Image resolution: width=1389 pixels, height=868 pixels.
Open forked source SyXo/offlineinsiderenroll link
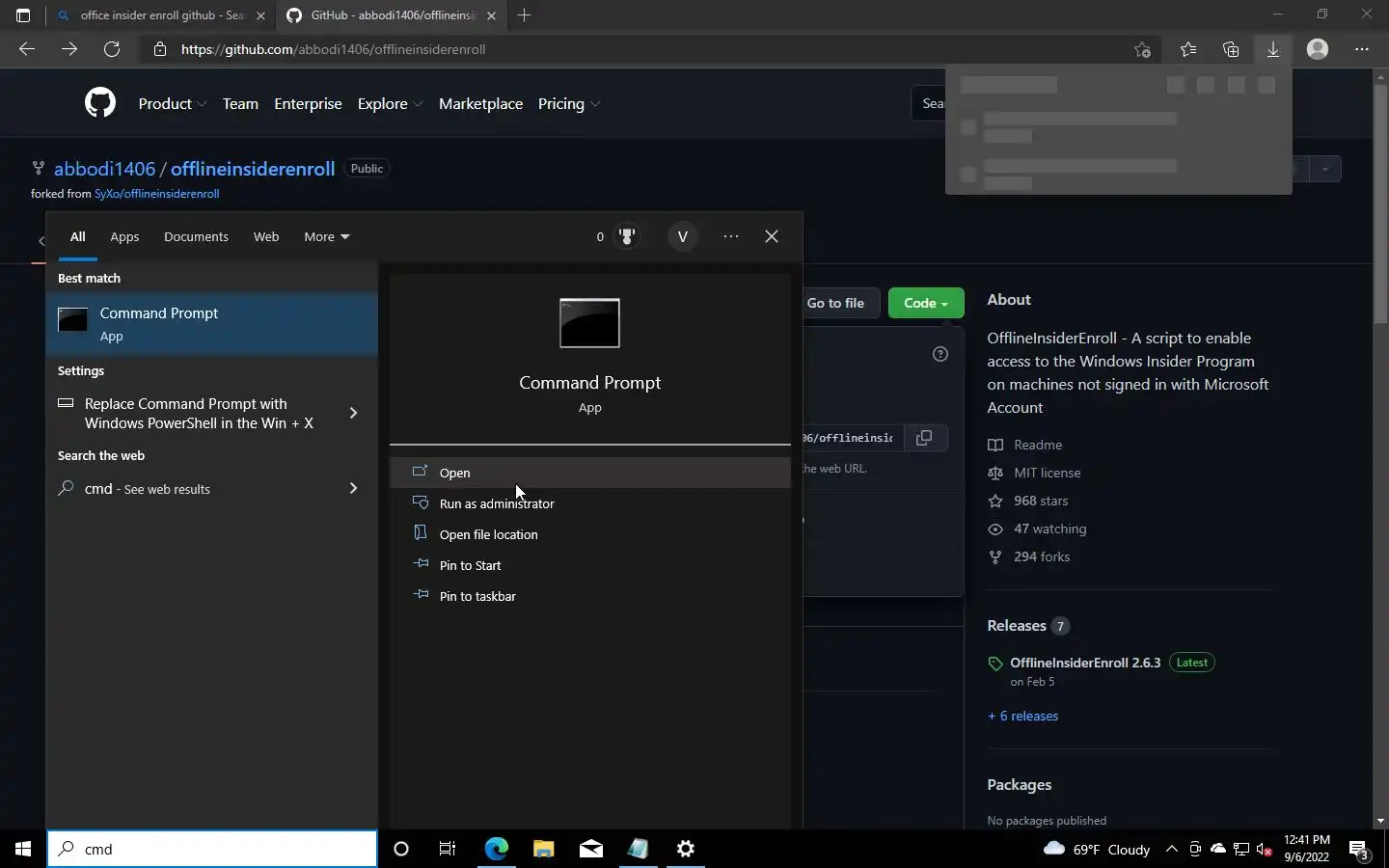(156, 194)
